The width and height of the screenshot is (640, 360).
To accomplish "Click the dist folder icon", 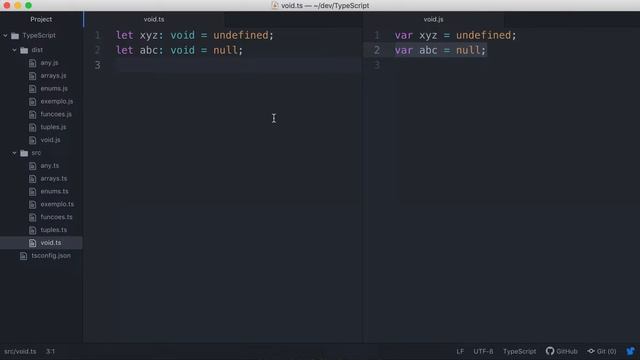I will click(24, 50).
